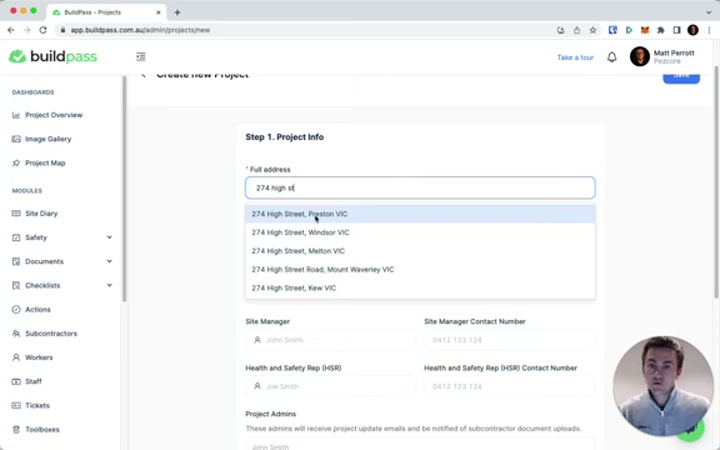Click the presenter webcam video bubble
This screenshot has width=720, height=450.
[x=663, y=386]
